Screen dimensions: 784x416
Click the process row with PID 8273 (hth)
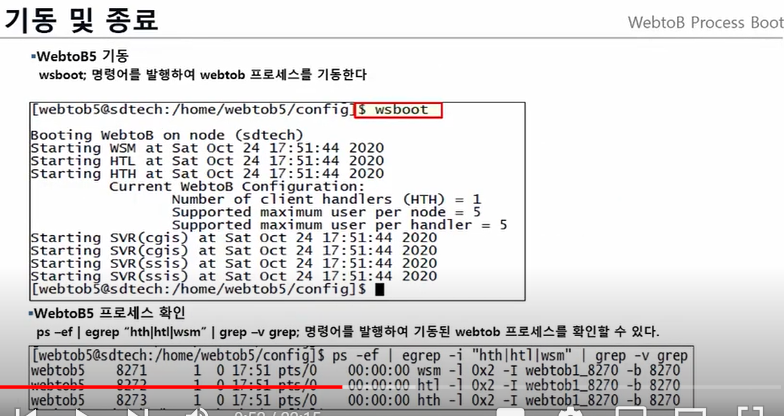356,400
